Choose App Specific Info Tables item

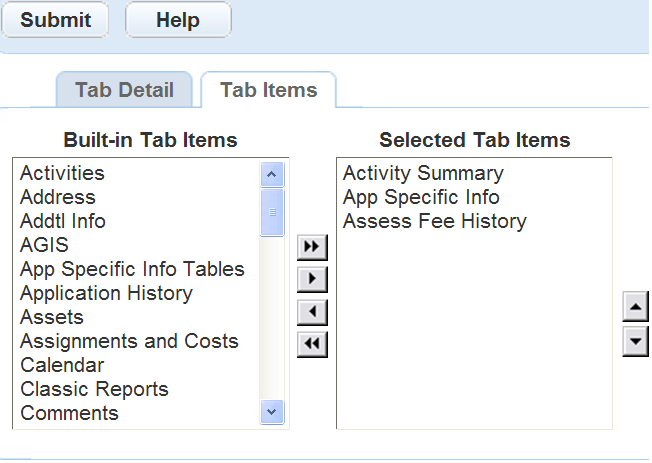[132, 269]
